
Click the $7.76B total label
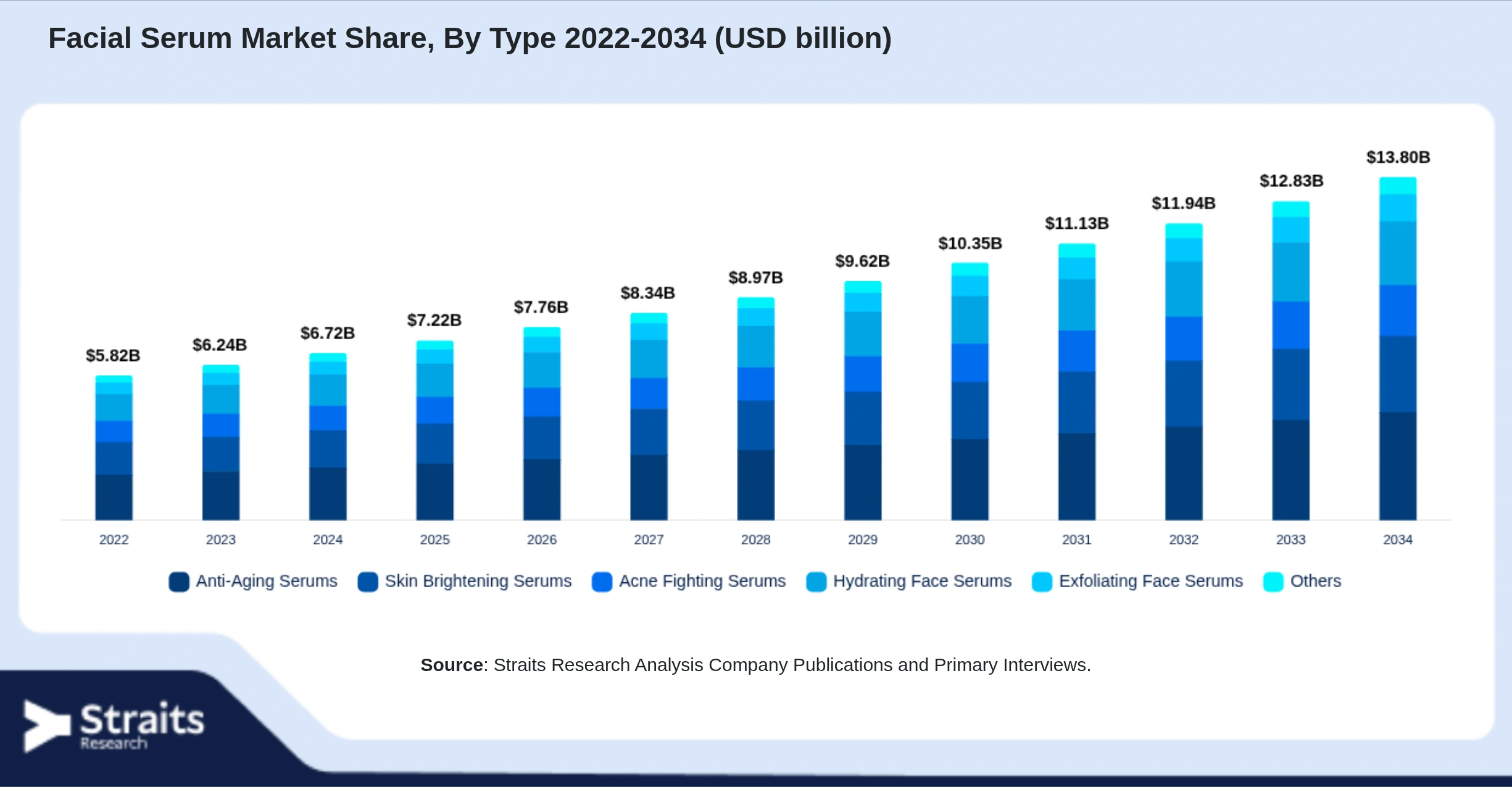click(541, 307)
